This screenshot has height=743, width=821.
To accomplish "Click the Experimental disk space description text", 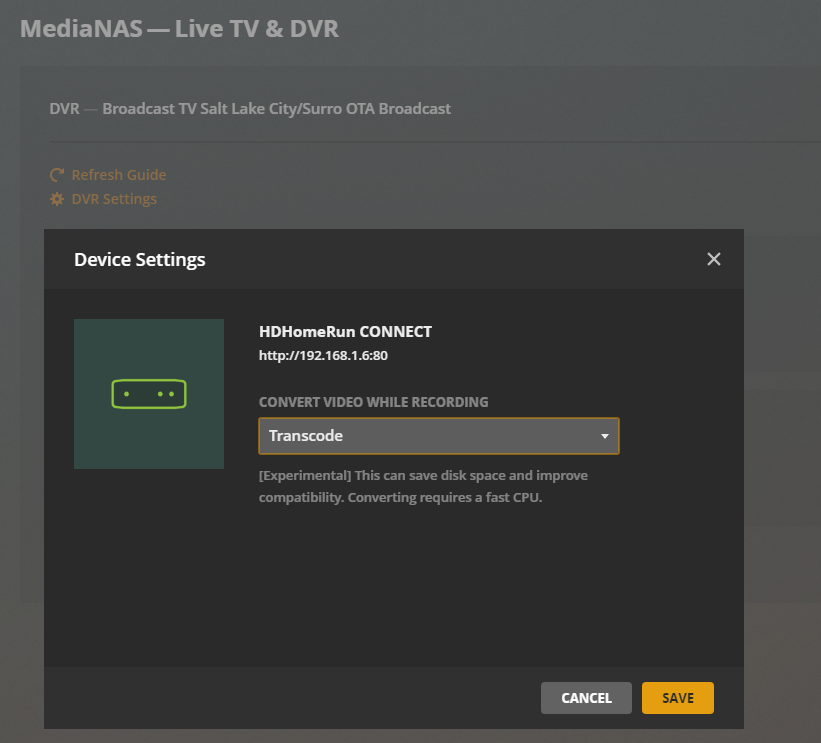I will (x=423, y=486).
